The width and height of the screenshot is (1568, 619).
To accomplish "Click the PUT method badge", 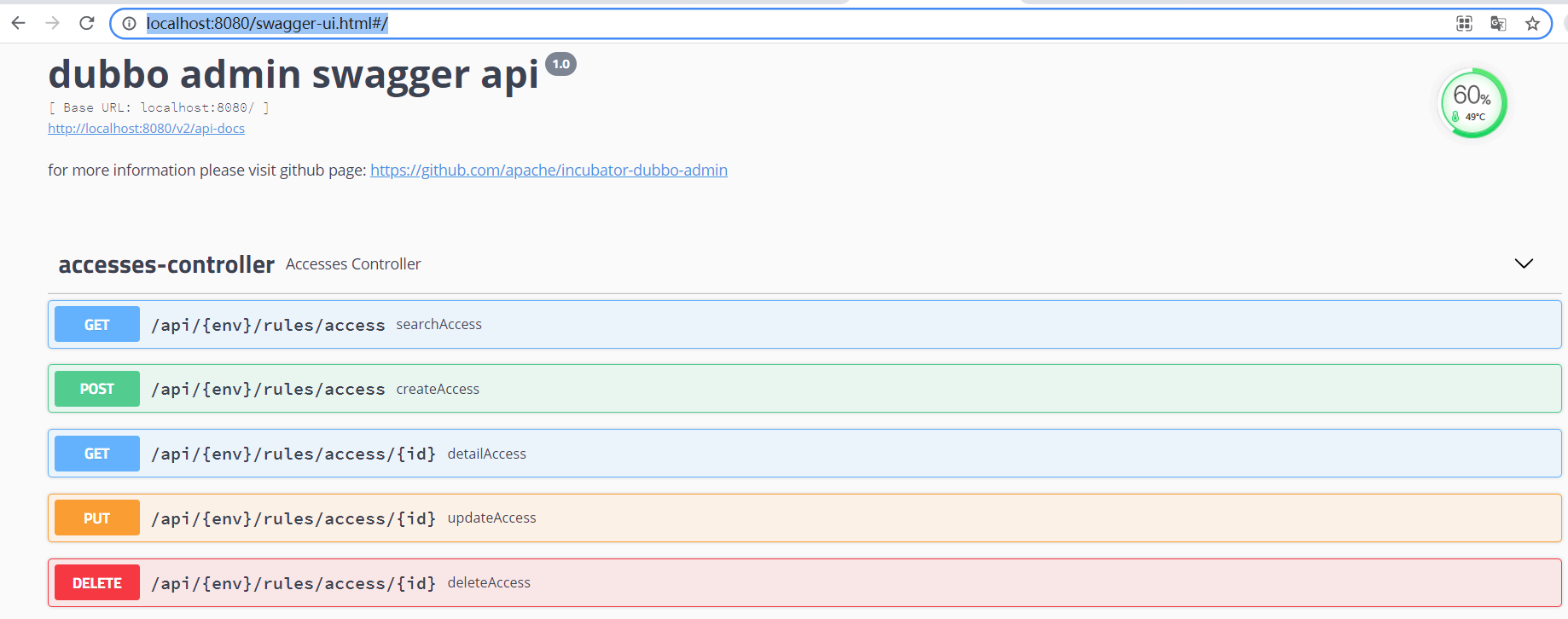I will click(x=97, y=518).
